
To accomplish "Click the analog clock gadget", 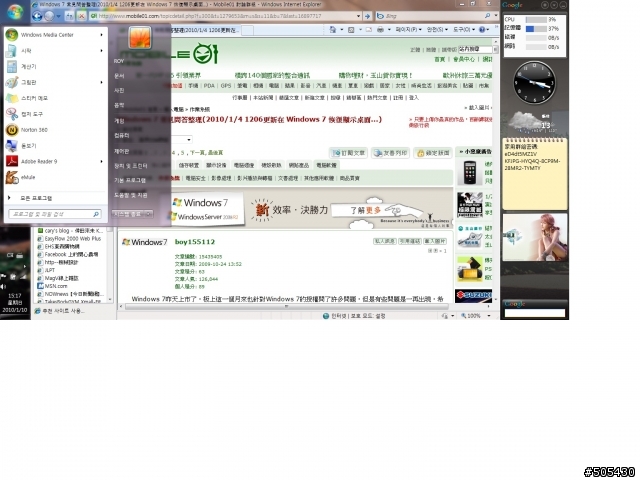I will click(x=534, y=83).
